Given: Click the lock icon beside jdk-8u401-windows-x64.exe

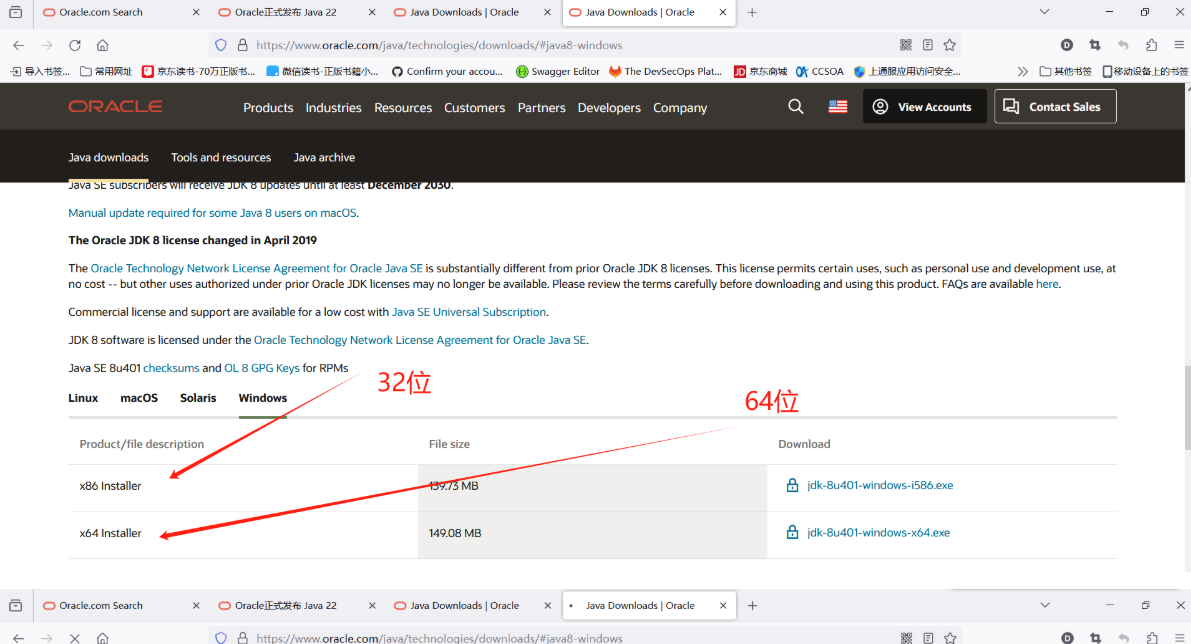Looking at the screenshot, I should (x=792, y=532).
